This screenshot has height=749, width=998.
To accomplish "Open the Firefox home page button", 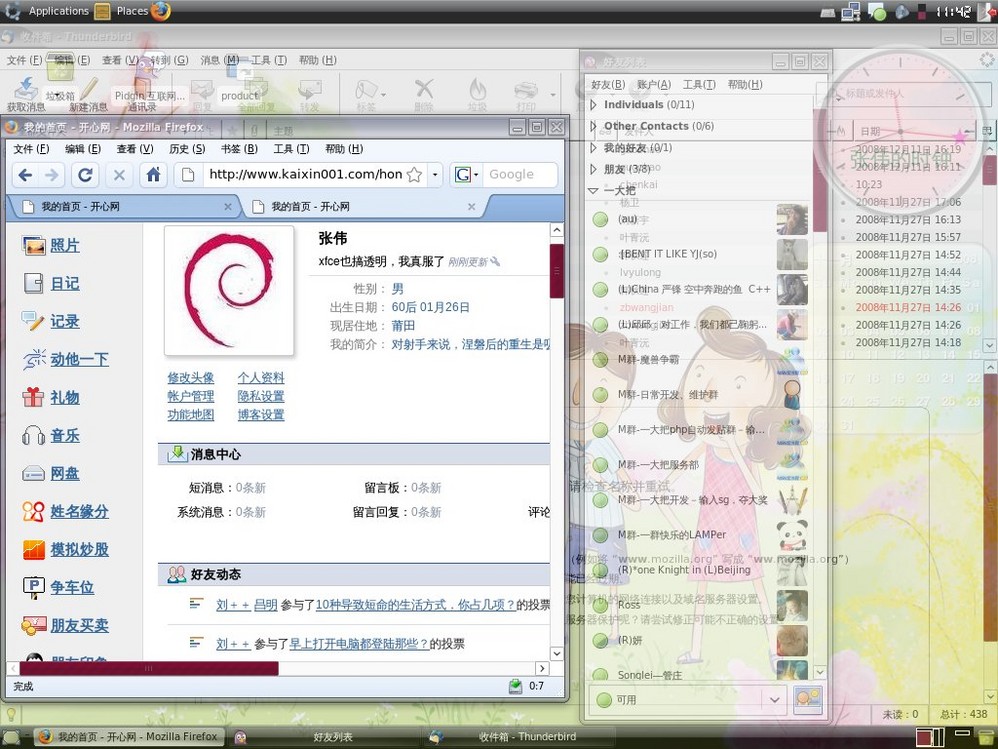I will [x=153, y=174].
